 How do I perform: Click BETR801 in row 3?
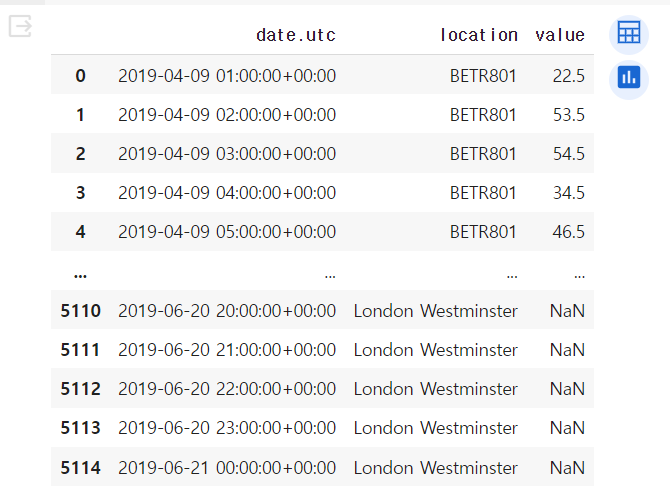click(x=483, y=192)
